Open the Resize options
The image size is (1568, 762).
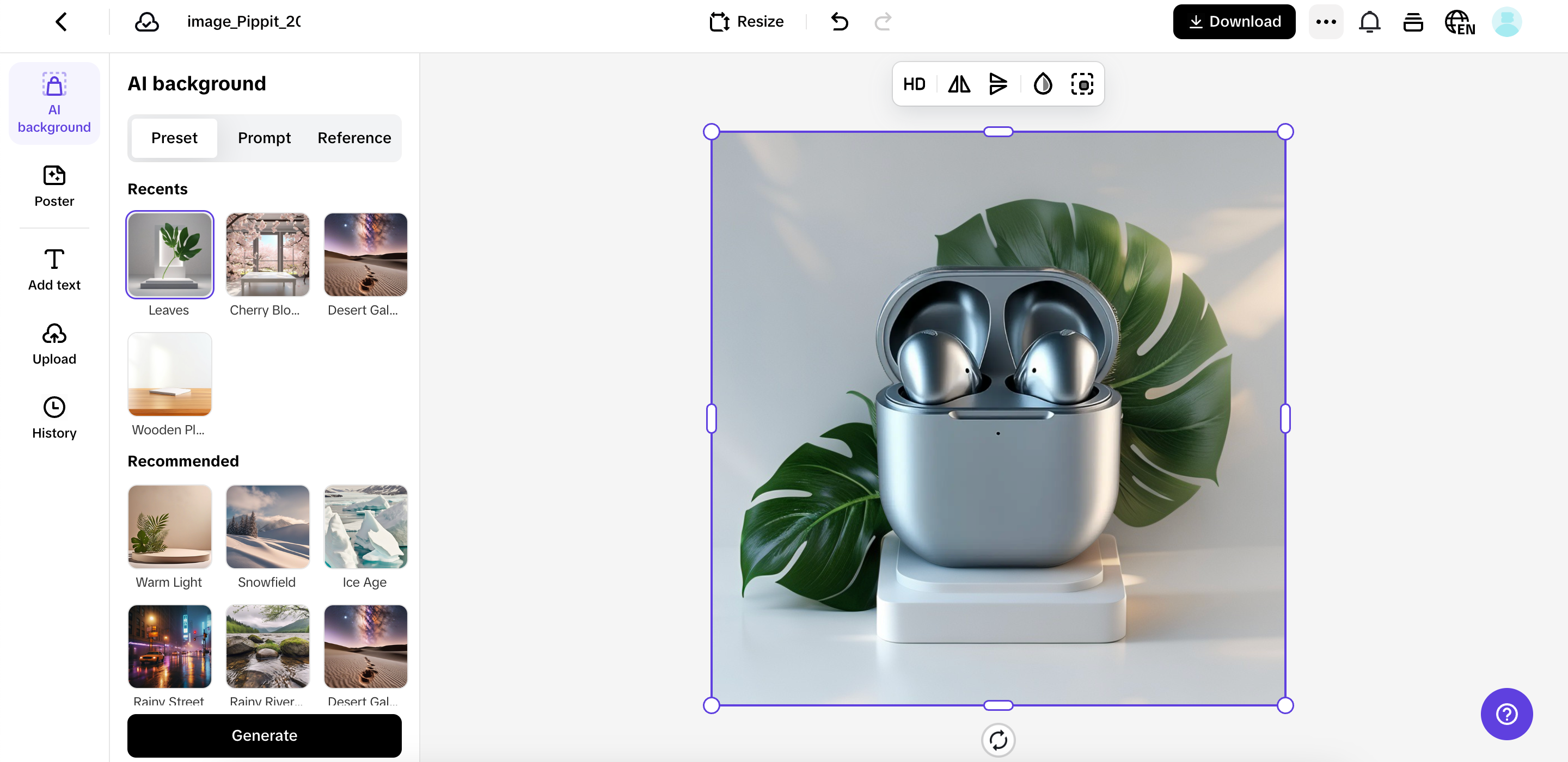(x=746, y=21)
